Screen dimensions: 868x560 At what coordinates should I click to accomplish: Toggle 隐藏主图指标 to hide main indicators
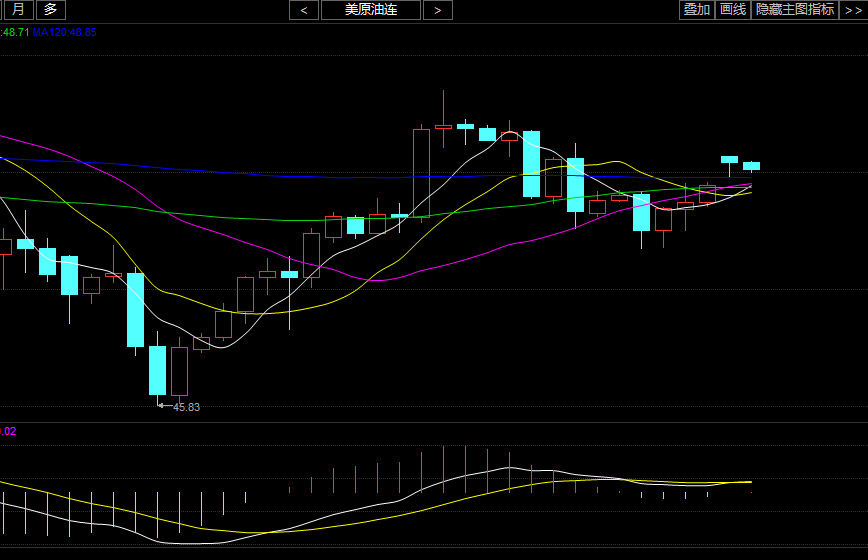(x=795, y=10)
